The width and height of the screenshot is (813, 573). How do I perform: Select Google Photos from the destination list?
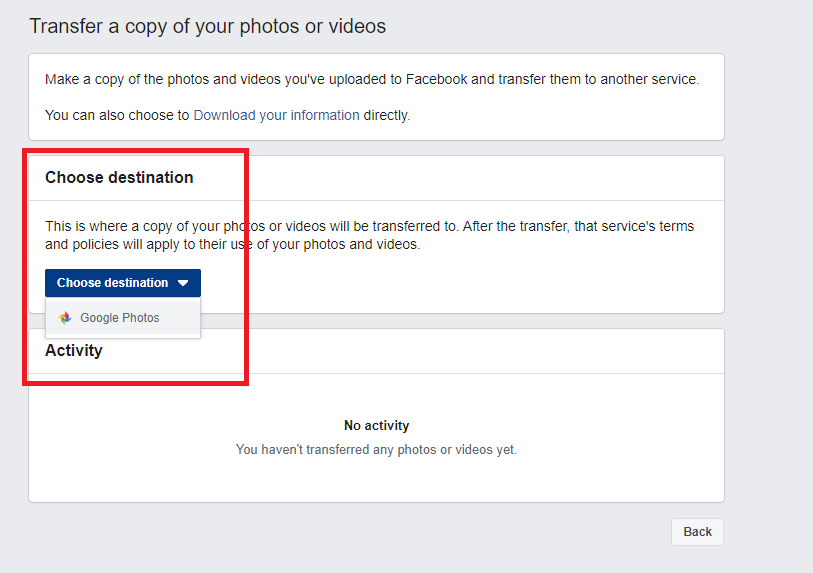pos(120,318)
